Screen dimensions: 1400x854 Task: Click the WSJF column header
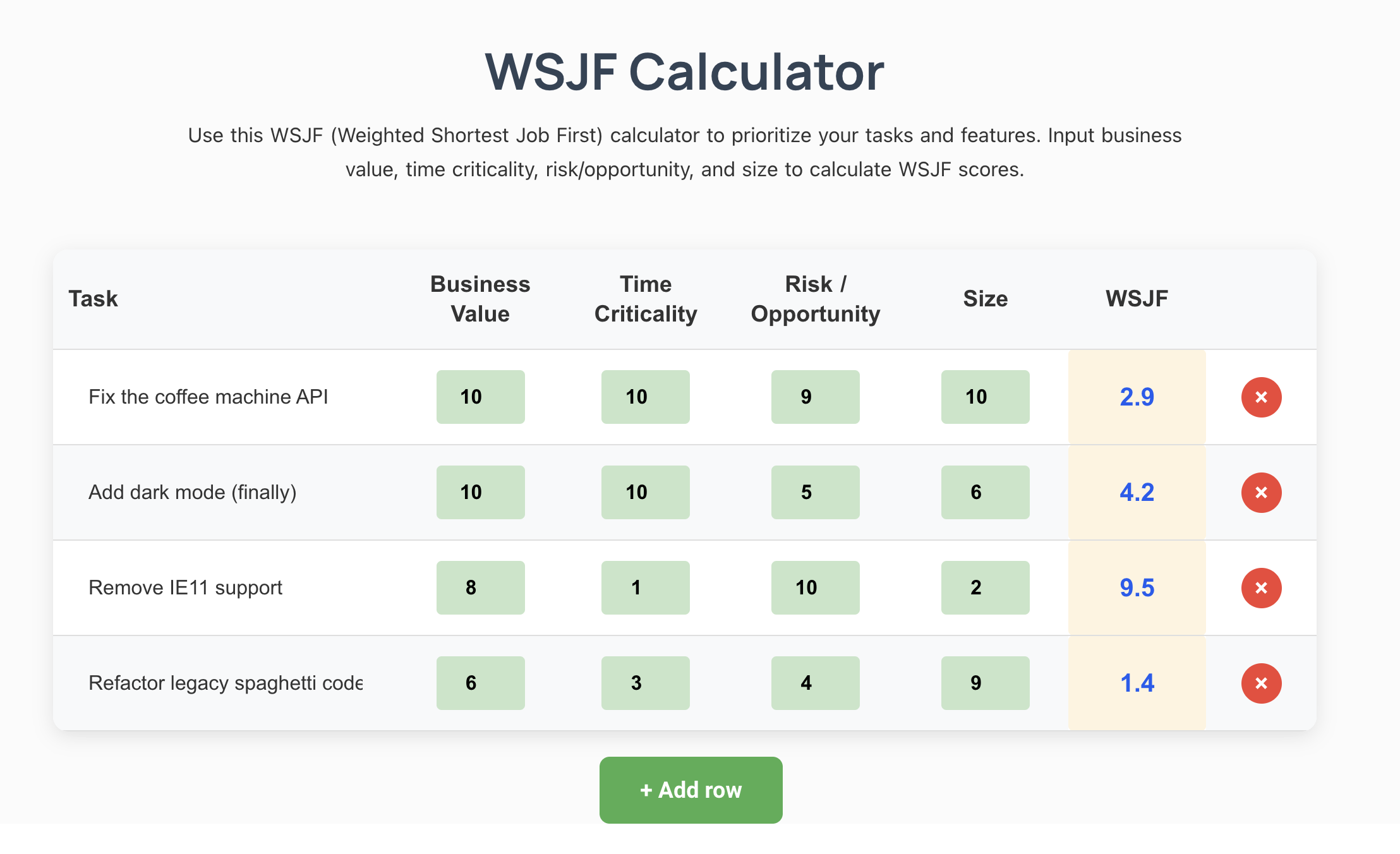pyautogui.click(x=1137, y=299)
